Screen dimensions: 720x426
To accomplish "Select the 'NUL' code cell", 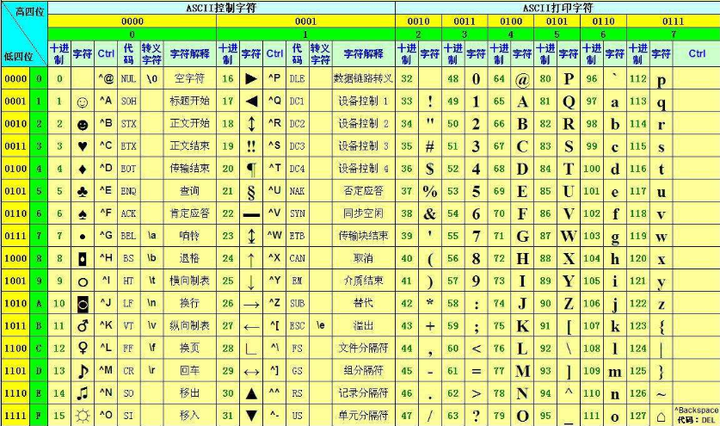I will [x=129, y=78].
